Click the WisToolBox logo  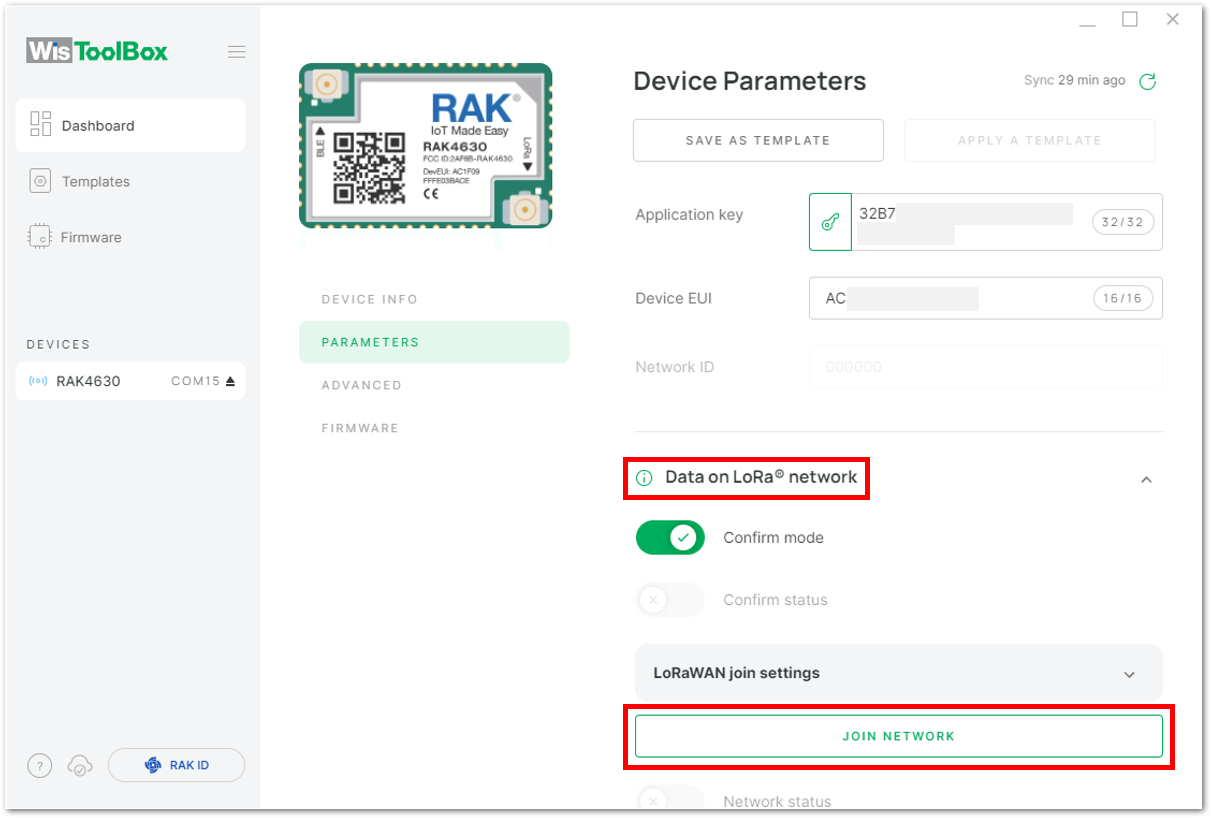97,51
